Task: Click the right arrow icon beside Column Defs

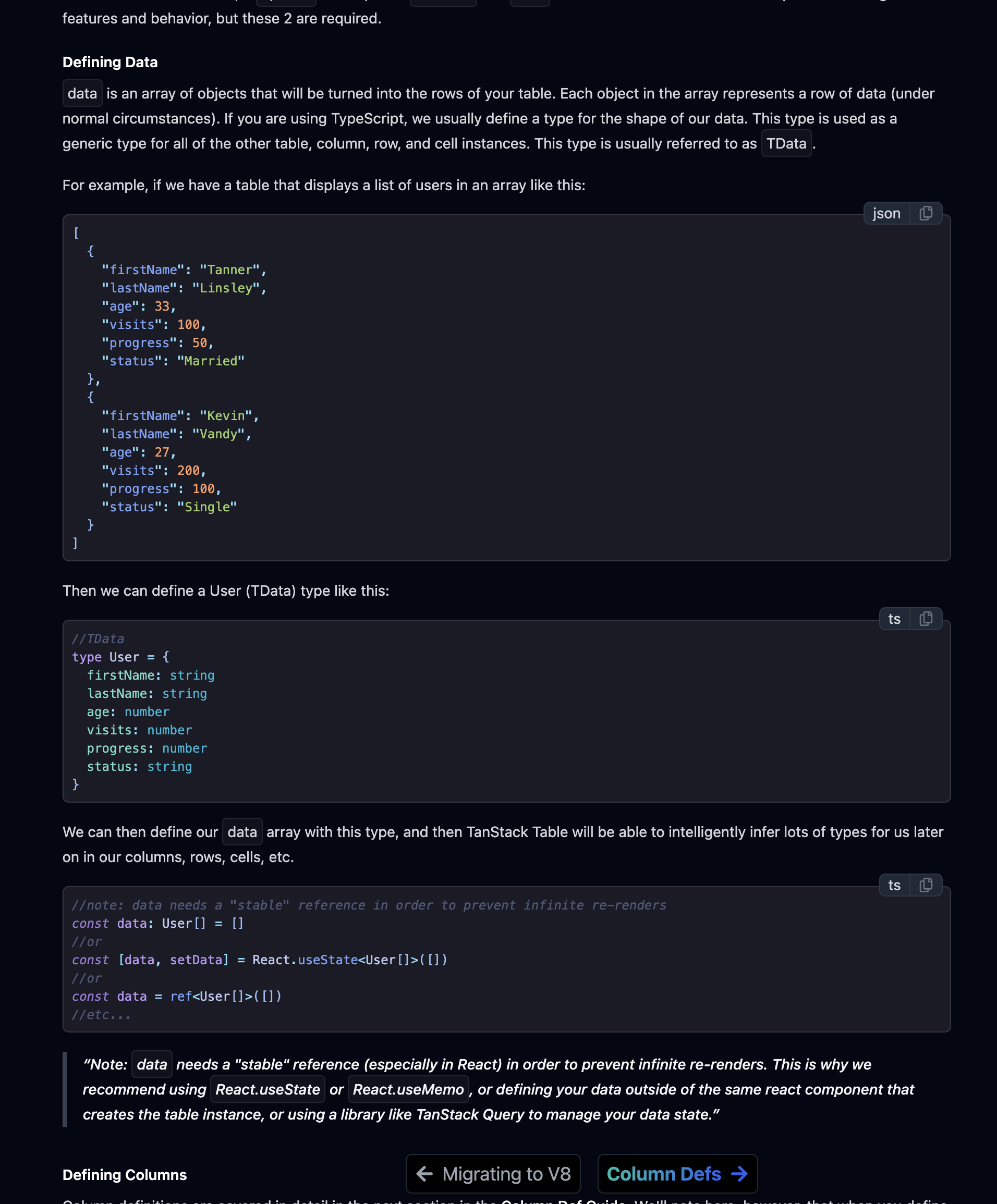Action: pos(739,1174)
